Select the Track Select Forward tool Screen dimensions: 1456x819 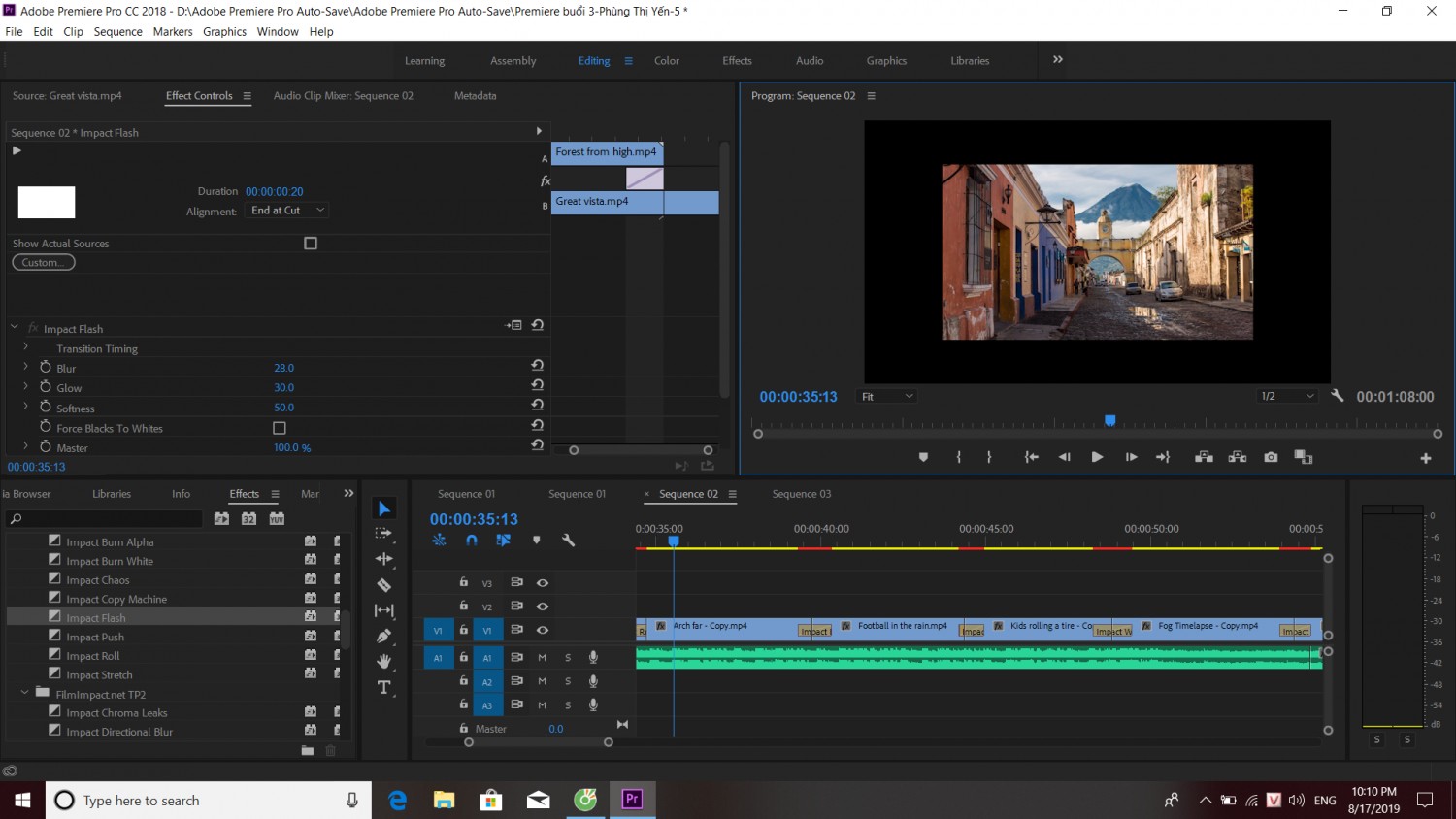pyautogui.click(x=384, y=534)
